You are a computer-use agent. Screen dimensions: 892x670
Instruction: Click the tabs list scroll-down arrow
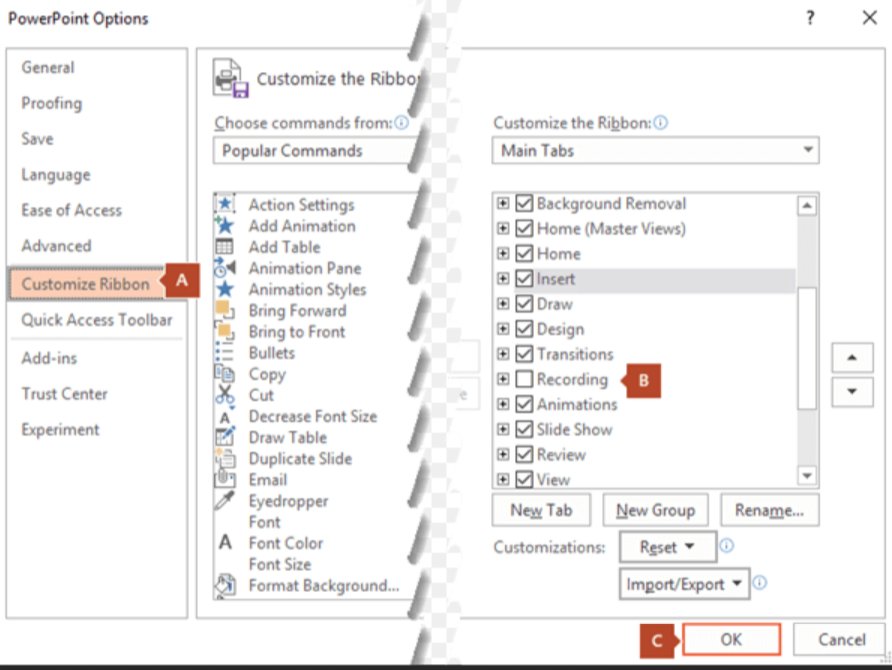pyautogui.click(x=807, y=475)
